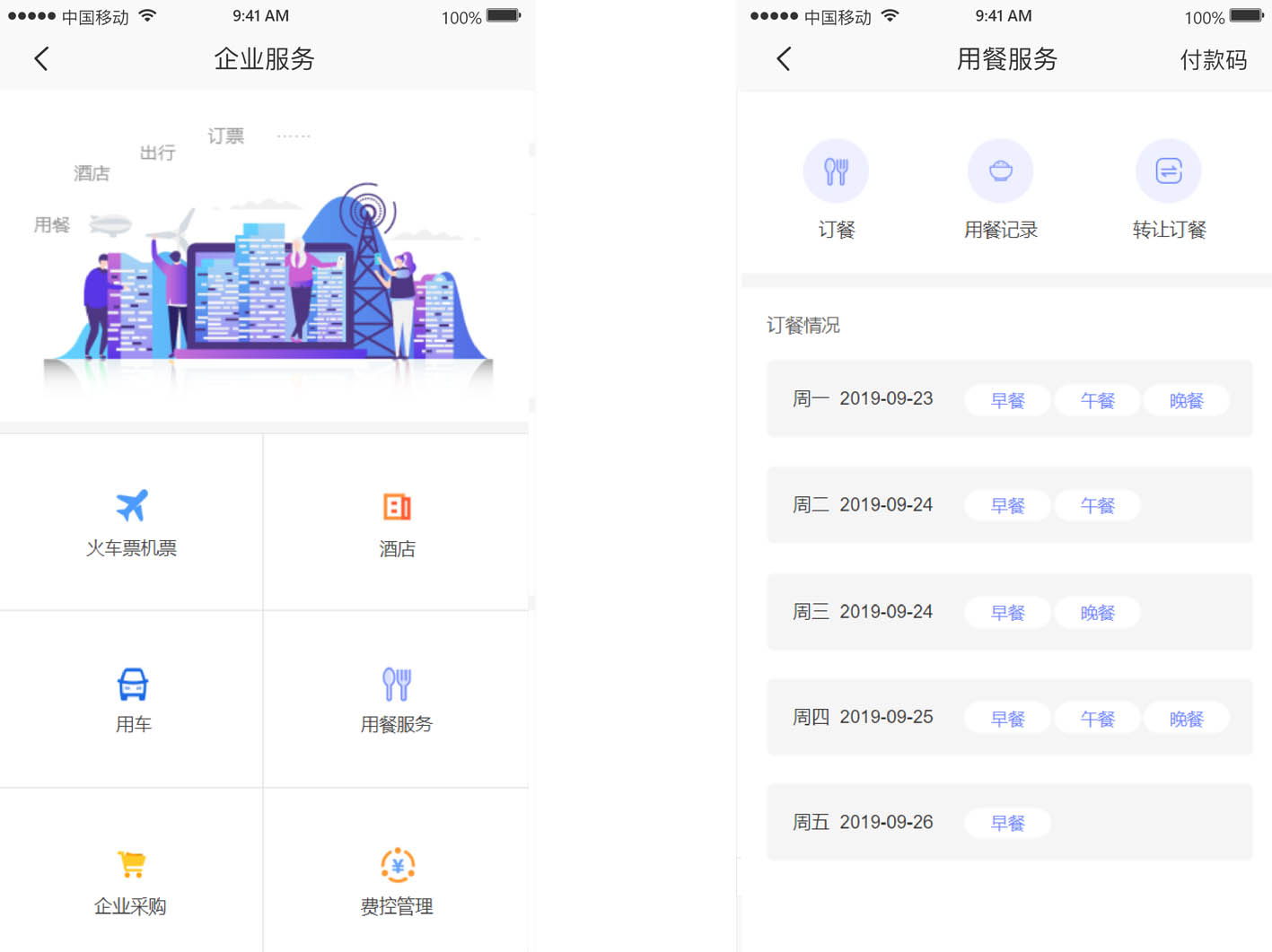Open the 企业采购 shopping cart icon
This screenshot has width=1272, height=952.
131,864
